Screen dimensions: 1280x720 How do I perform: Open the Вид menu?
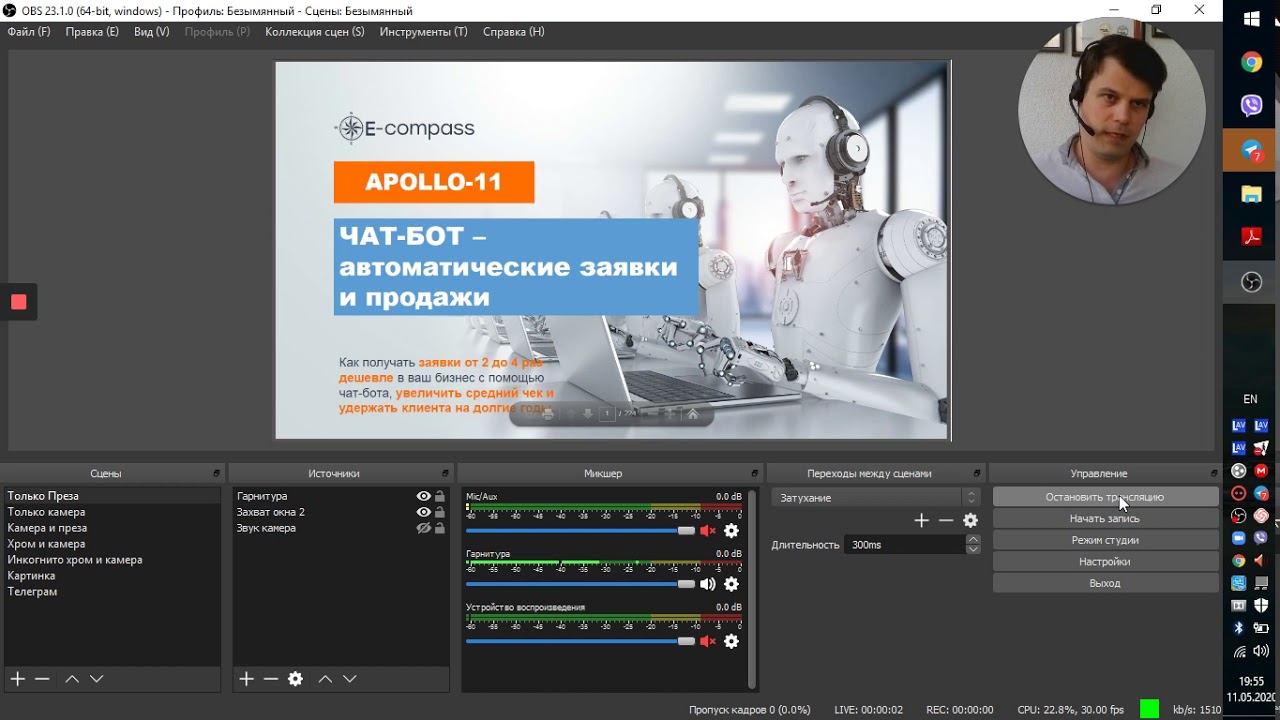pos(152,32)
